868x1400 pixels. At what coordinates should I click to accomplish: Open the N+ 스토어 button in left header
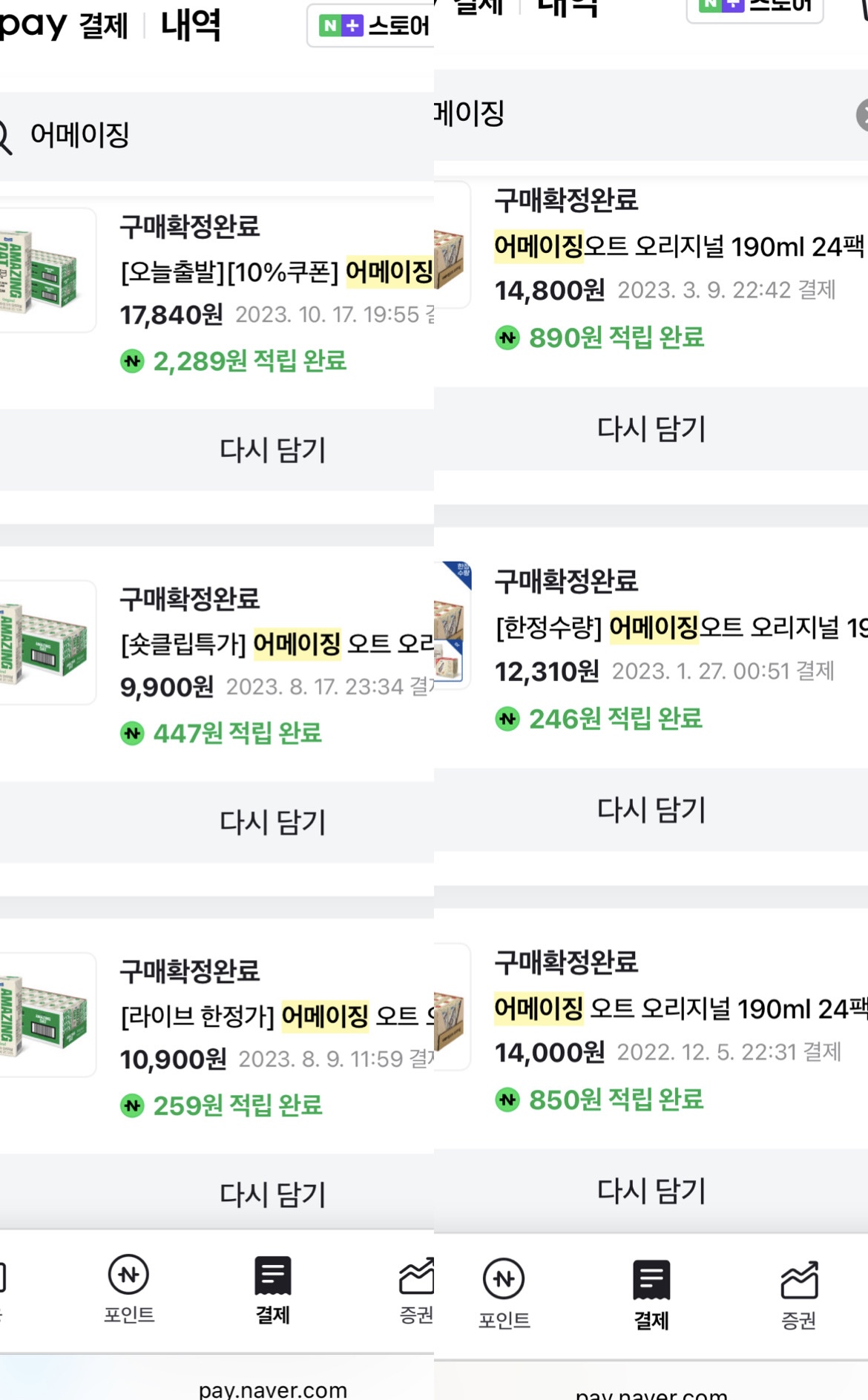click(371, 26)
